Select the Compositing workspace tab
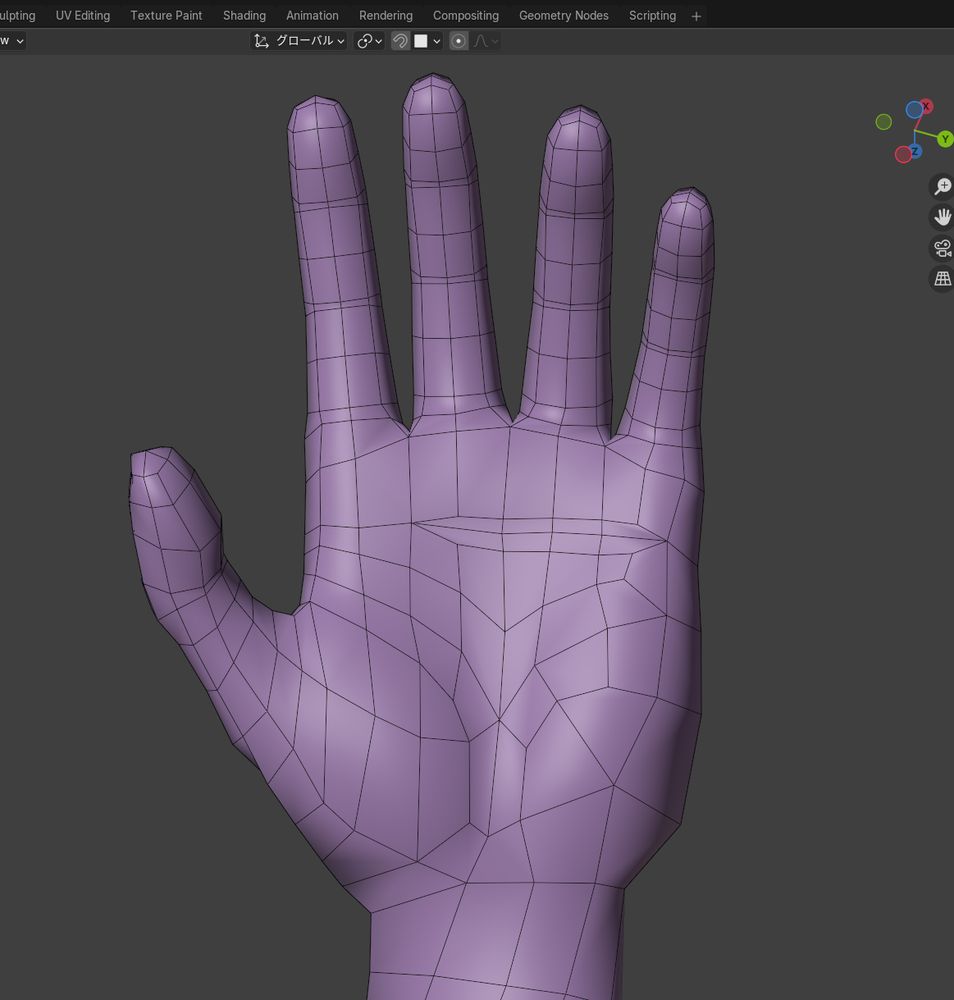The width and height of the screenshot is (954, 1000). pyautogui.click(x=466, y=15)
